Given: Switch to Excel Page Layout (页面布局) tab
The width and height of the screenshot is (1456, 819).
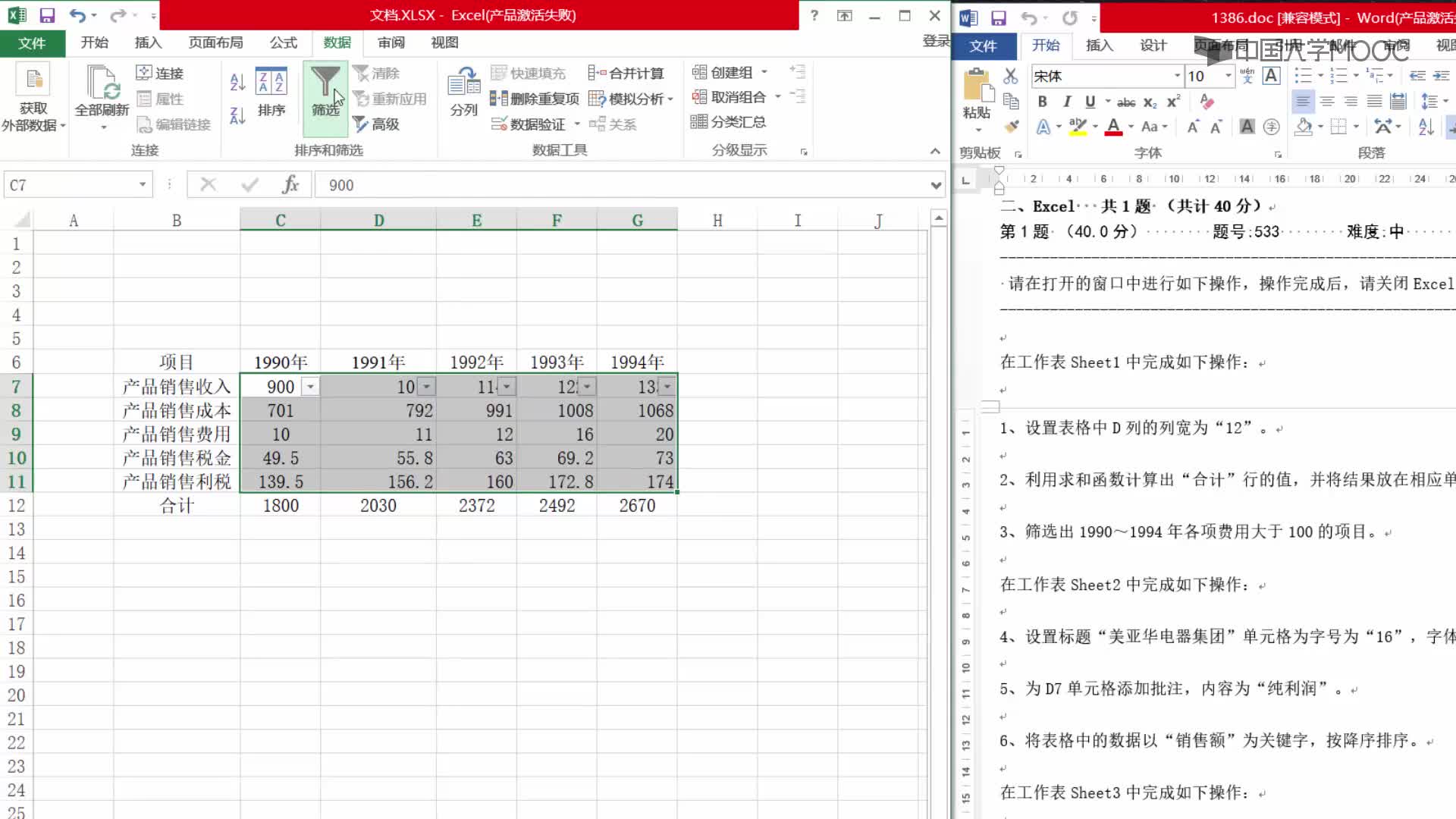Looking at the screenshot, I should pos(216,42).
